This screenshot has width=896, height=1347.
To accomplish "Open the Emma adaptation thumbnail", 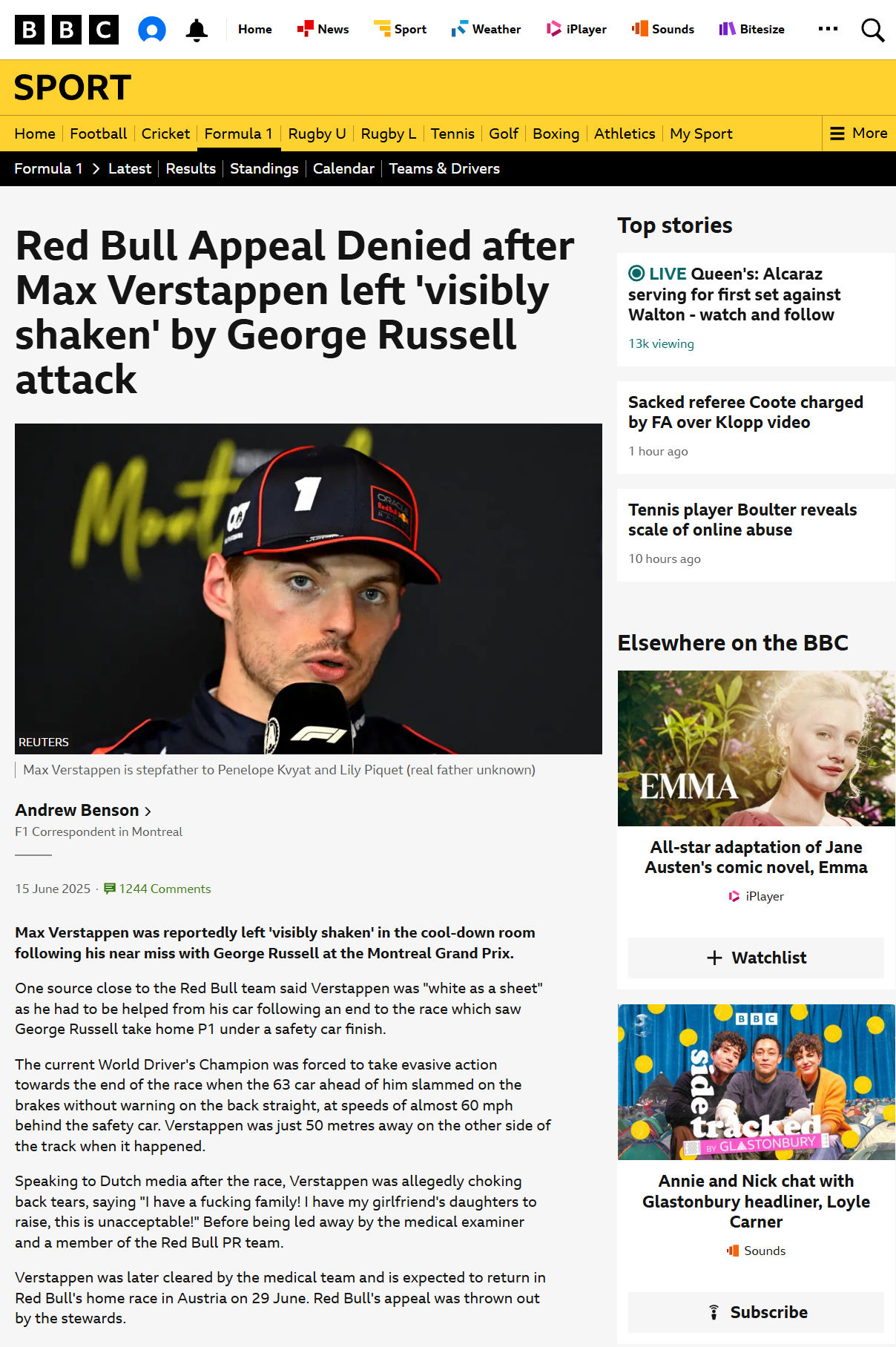I will (x=756, y=748).
